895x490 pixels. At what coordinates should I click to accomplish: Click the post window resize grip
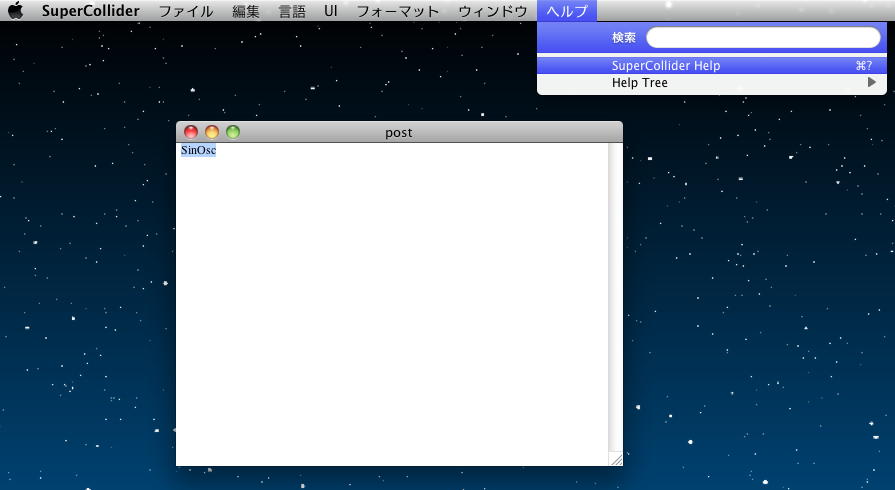pyautogui.click(x=616, y=459)
